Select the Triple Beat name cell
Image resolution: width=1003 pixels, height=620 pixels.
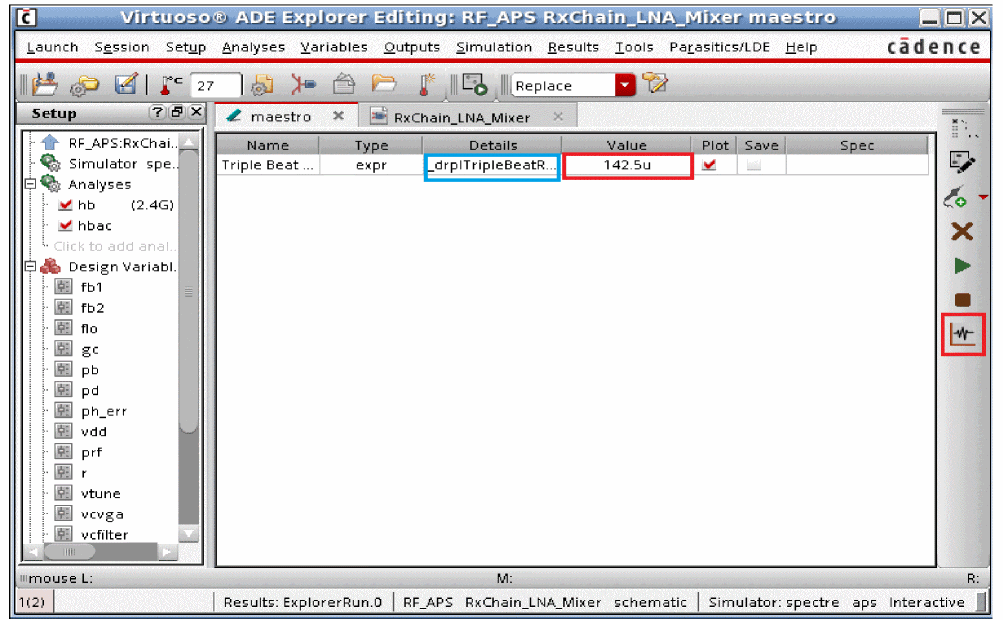tap(267, 165)
